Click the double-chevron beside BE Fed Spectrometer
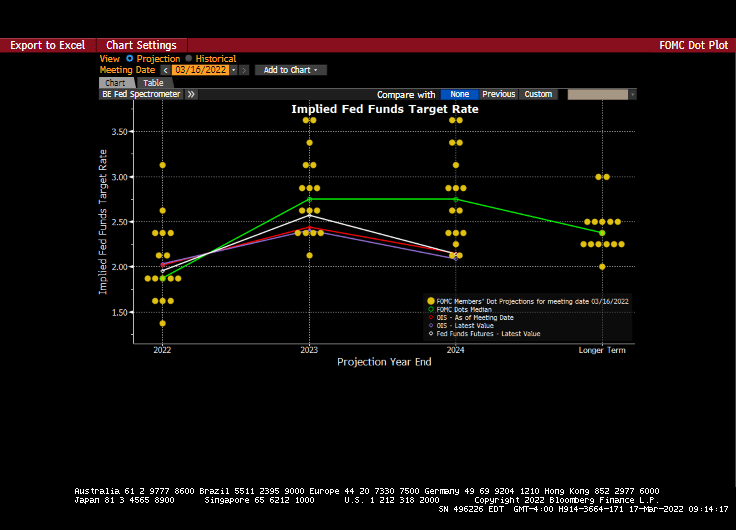The width and height of the screenshot is (736, 530). (191, 94)
